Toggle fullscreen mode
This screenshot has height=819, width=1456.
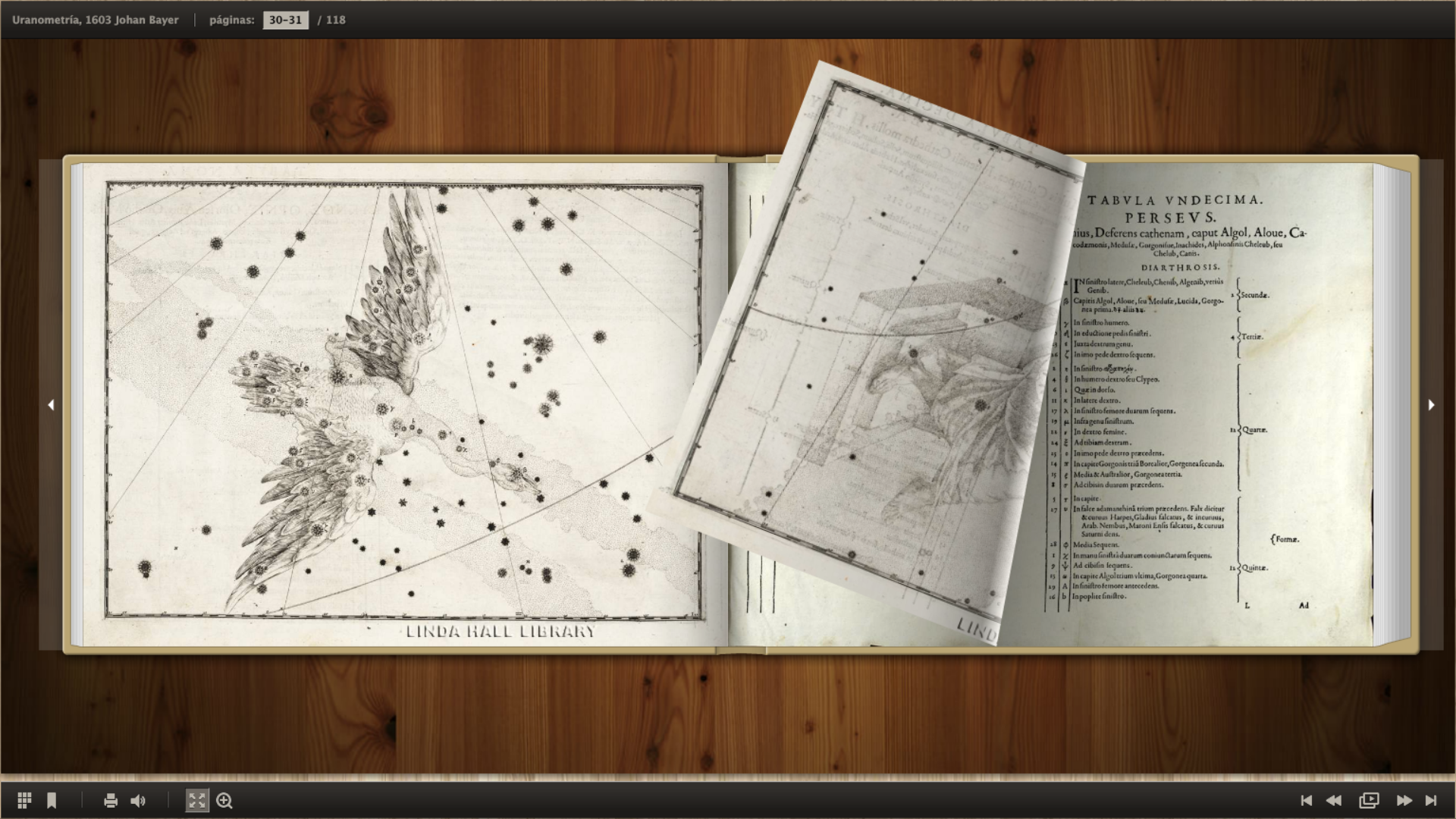(196, 801)
